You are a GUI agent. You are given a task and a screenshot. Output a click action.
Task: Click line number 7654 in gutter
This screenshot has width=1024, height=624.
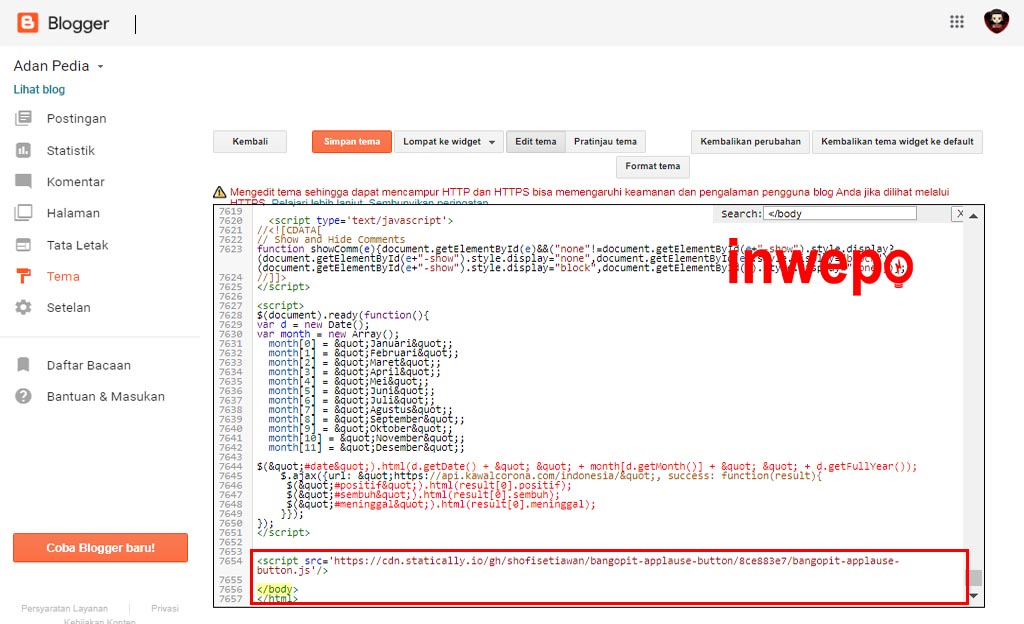point(231,561)
